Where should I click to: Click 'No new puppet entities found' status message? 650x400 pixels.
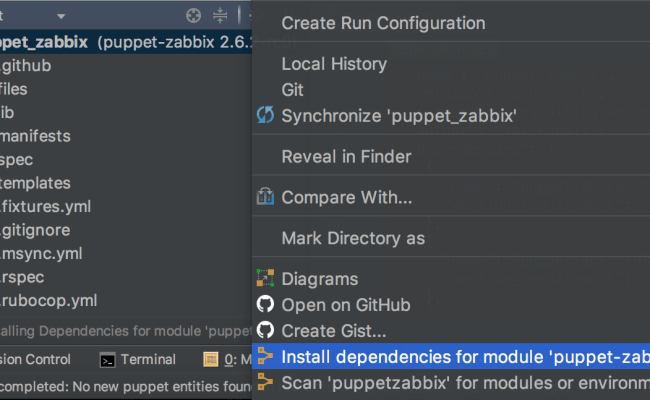(x=126, y=387)
